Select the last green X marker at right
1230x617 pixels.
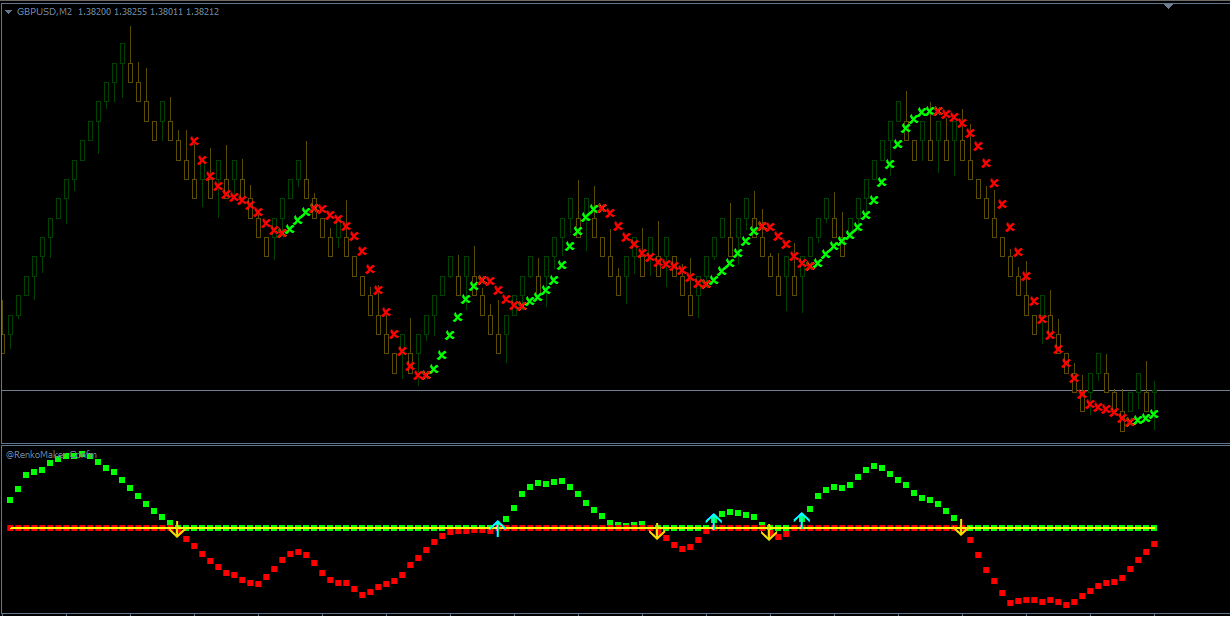point(1154,414)
